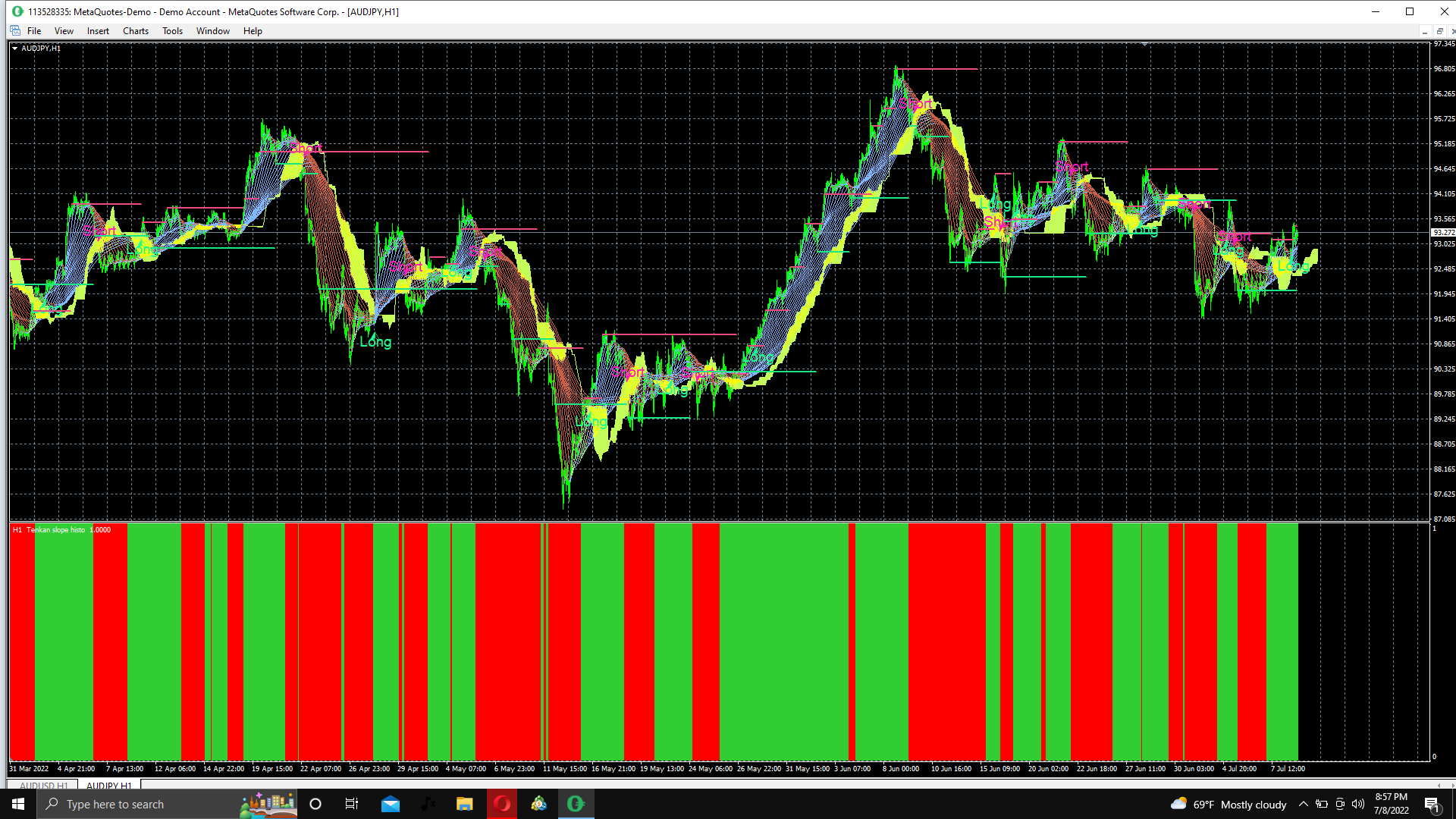Open the MetaTrader 4 taskbar icon
Image resolution: width=1456 pixels, height=819 pixels.
(x=576, y=804)
